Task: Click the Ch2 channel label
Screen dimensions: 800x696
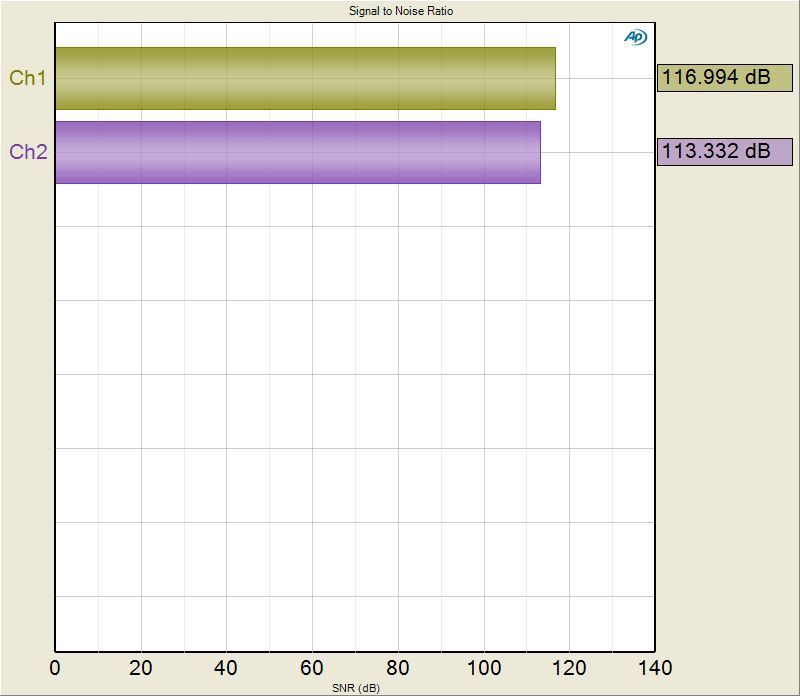Action: tap(28, 152)
